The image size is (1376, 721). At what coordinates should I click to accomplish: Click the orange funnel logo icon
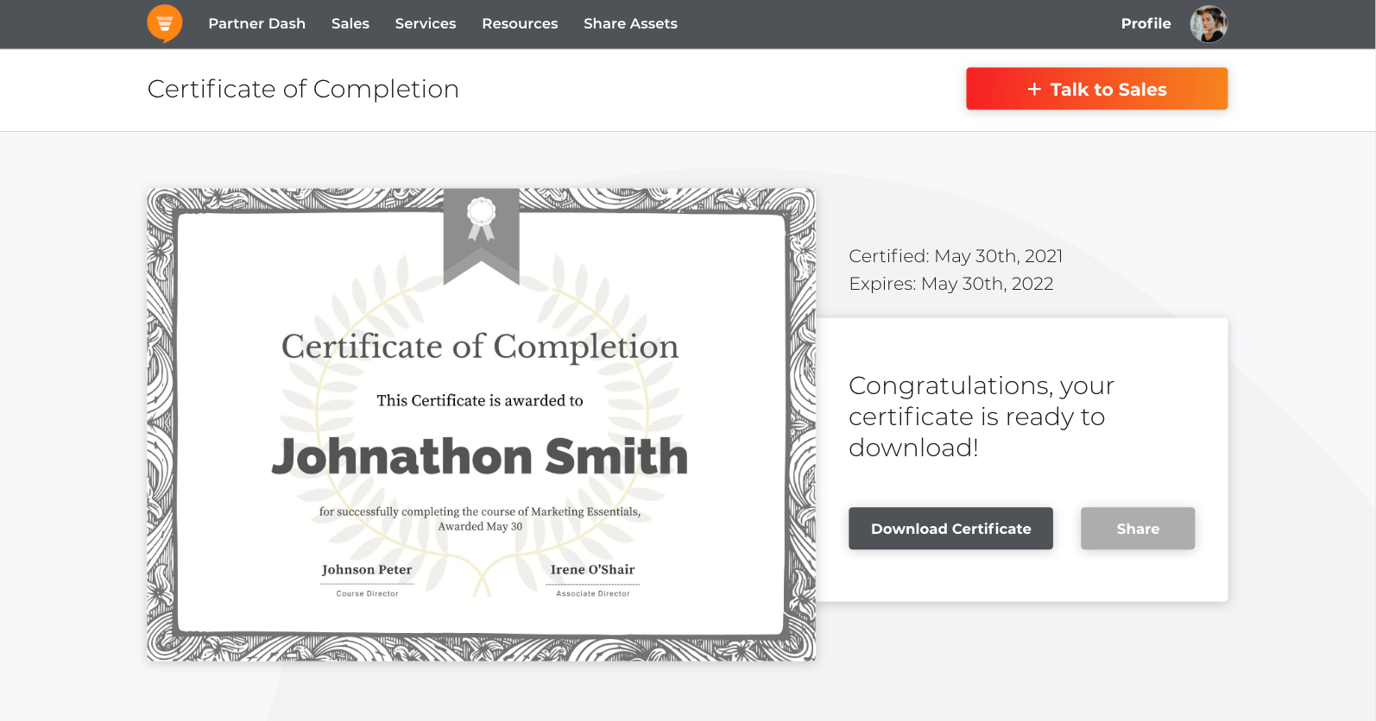(164, 23)
